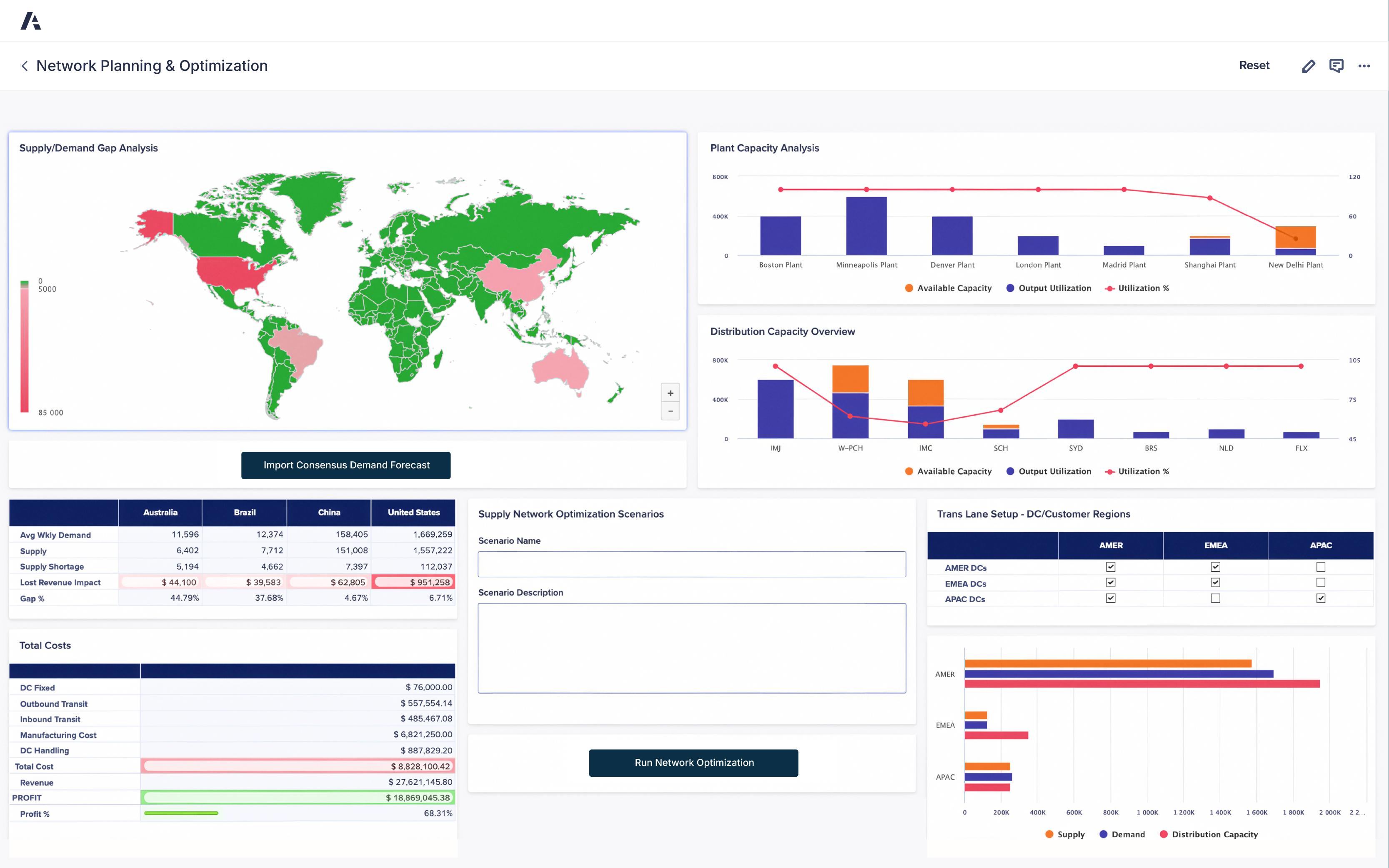Zoom in on the Supply/Demand Gap map
The height and width of the screenshot is (868, 1389).
[670, 393]
